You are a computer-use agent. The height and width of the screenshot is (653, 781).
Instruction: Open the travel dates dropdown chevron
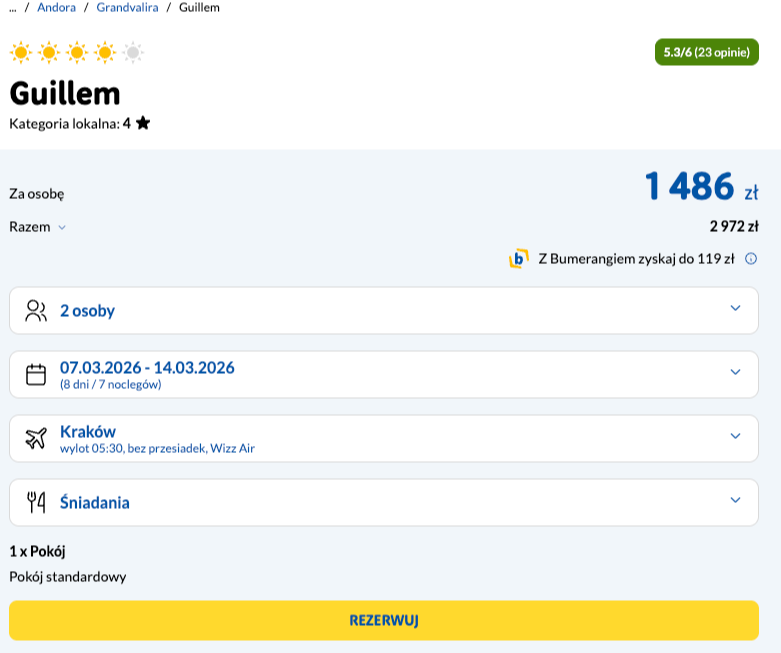click(735, 372)
